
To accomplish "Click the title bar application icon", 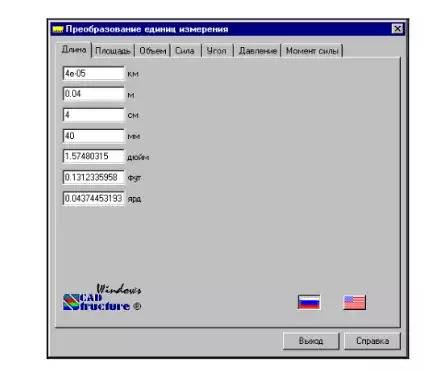I will click(58, 29).
